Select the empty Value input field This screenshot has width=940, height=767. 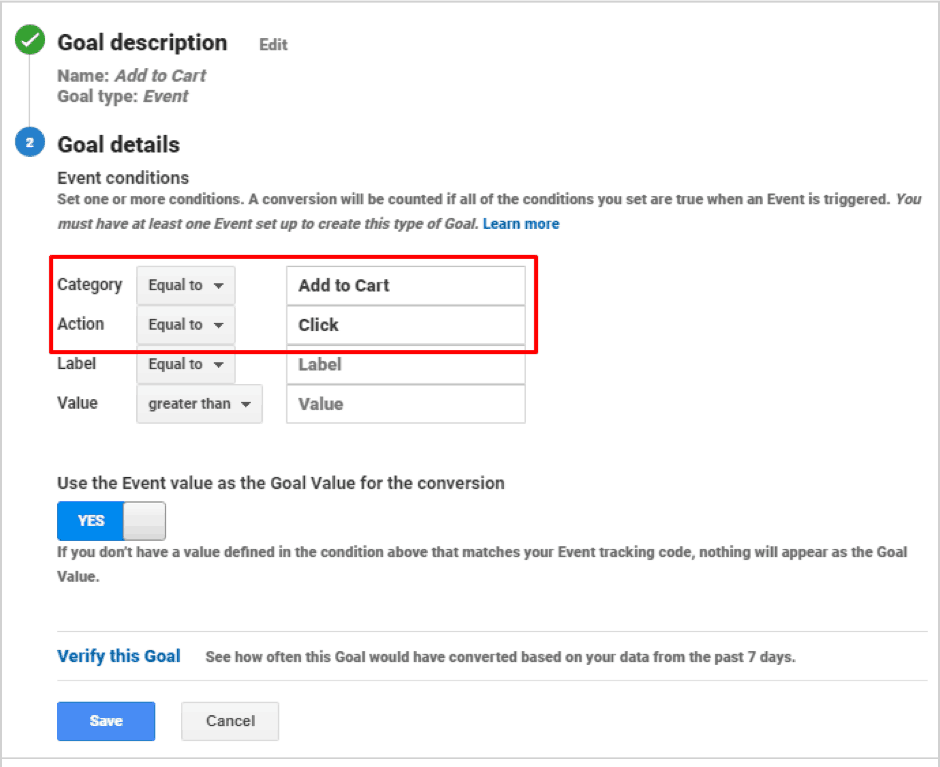tap(405, 404)
